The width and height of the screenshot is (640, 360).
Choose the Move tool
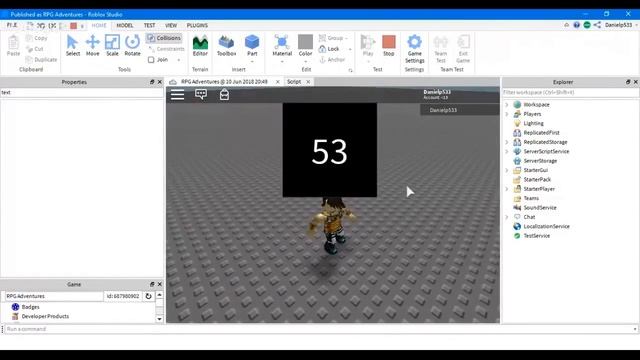[93, 45]
